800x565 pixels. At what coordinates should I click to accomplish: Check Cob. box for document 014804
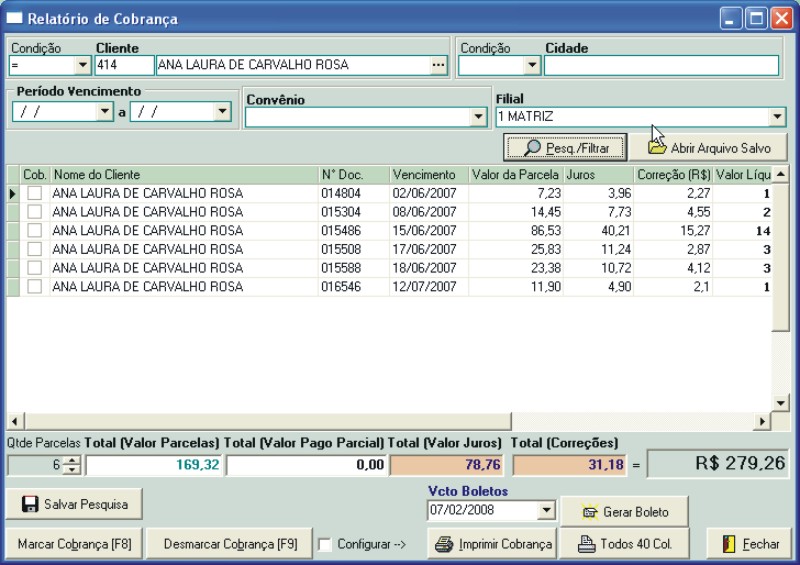(x=35, y=193)
